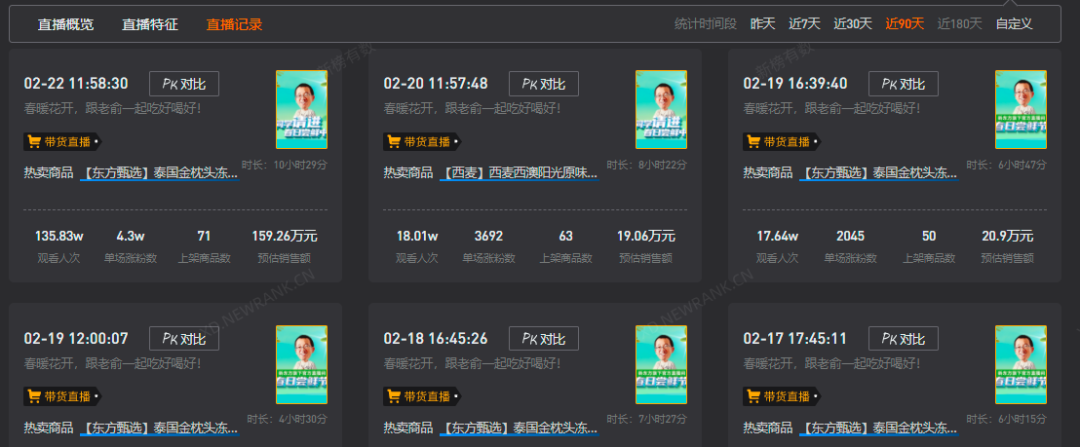Image resolution: width=1080 pixels, height=447 pixels.
Task: Click PK对比 for the 02-17 17:45:11 live
Action: [903, 339]
